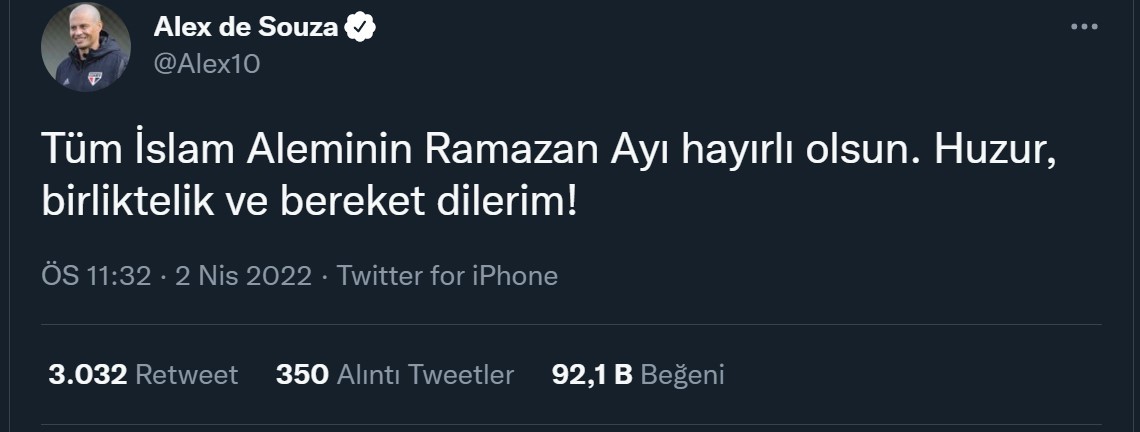Open the three-dot more options menu
The image size is (1140, 432).
click(x=1083, y=28)
